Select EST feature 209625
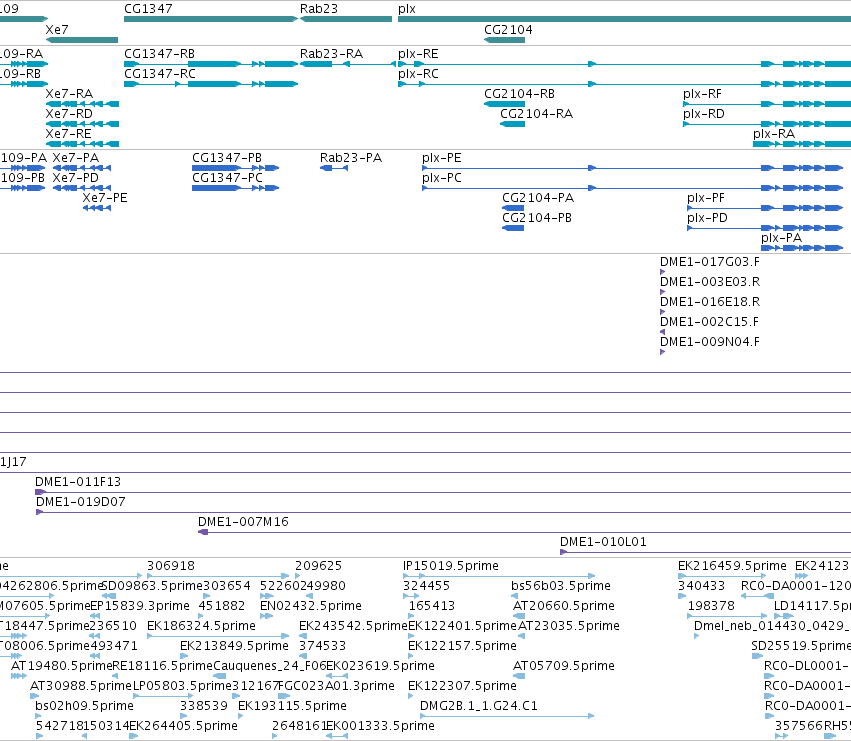Image resolution: width=851 pixels, height=741 pixels. point(297,576)
